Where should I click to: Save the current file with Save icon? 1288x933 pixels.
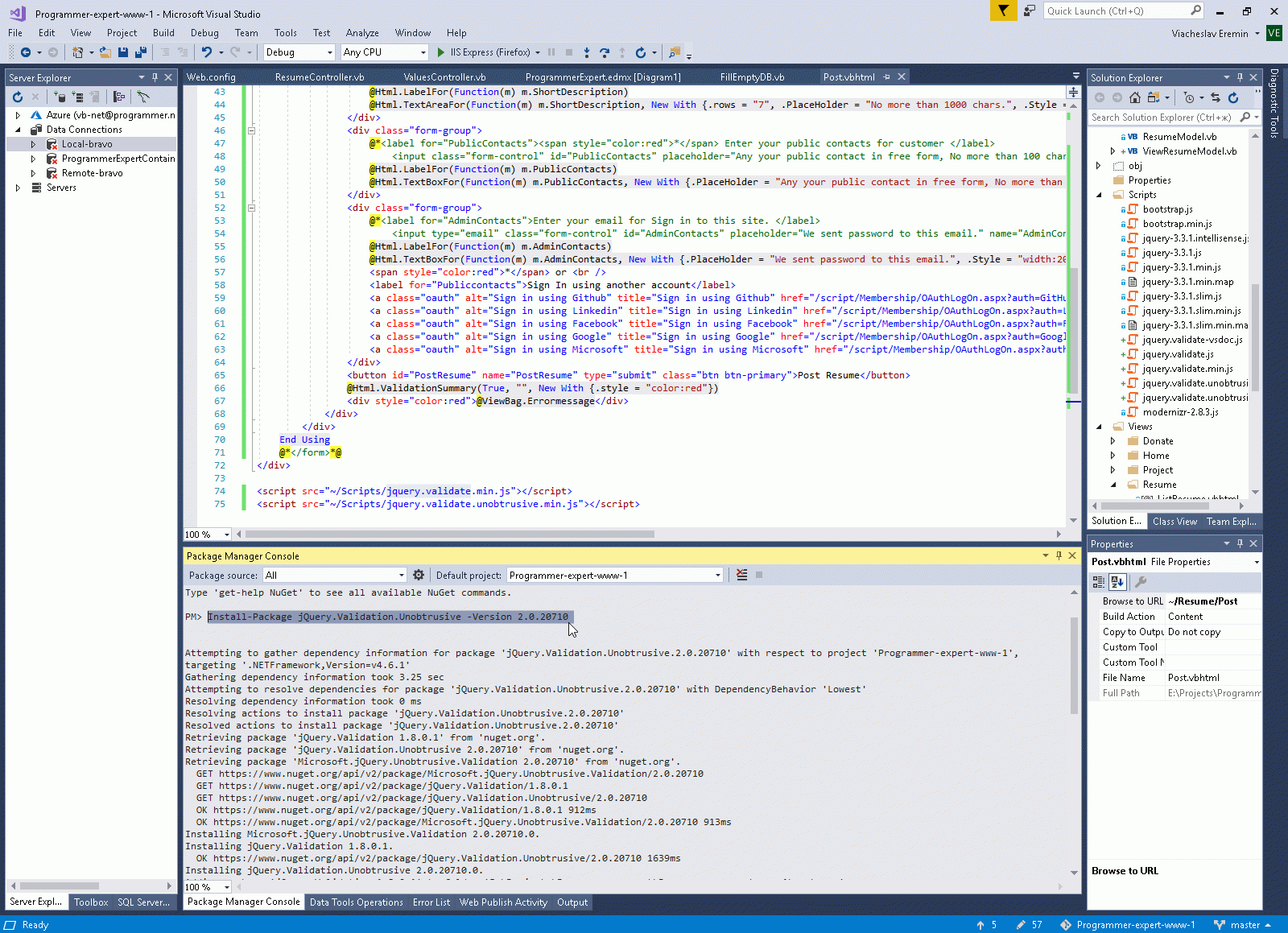point(123,52)
